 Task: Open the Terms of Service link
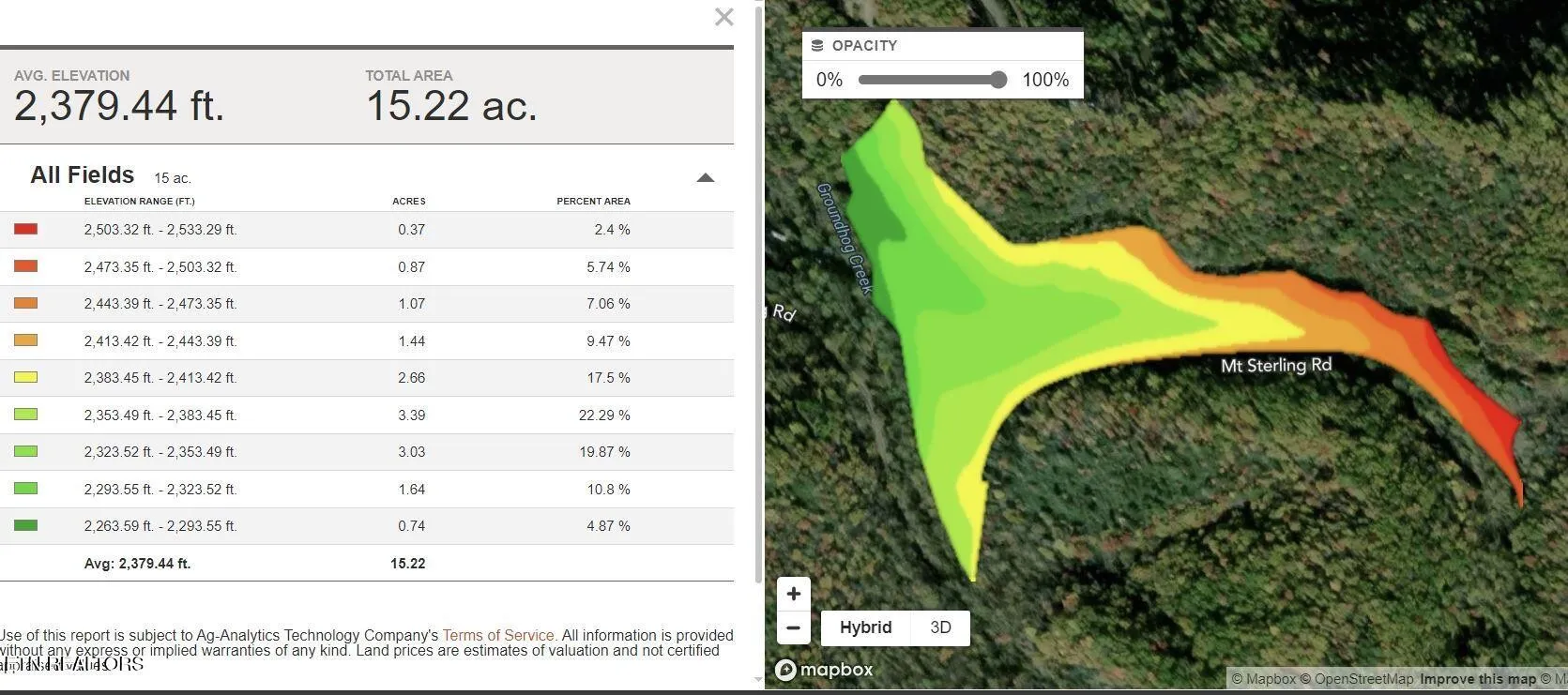[499, 635]
